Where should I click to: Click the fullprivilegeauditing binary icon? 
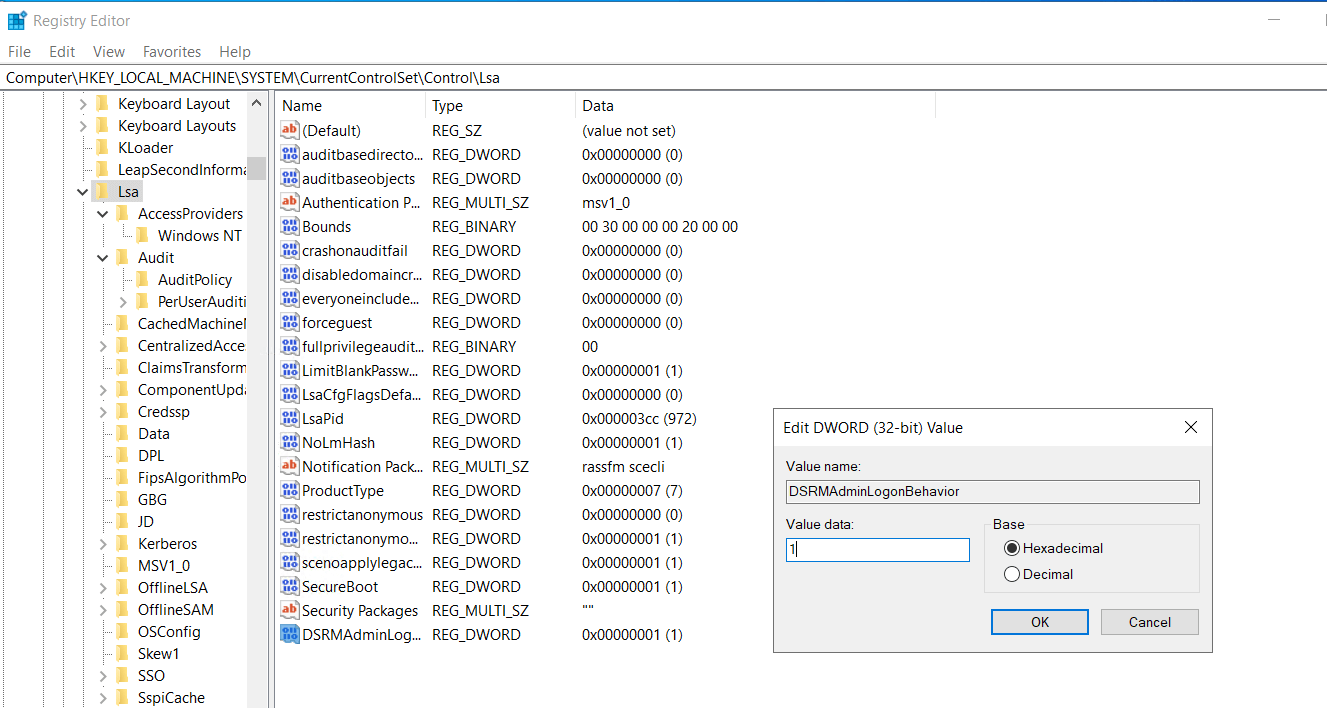pos(290,346)
